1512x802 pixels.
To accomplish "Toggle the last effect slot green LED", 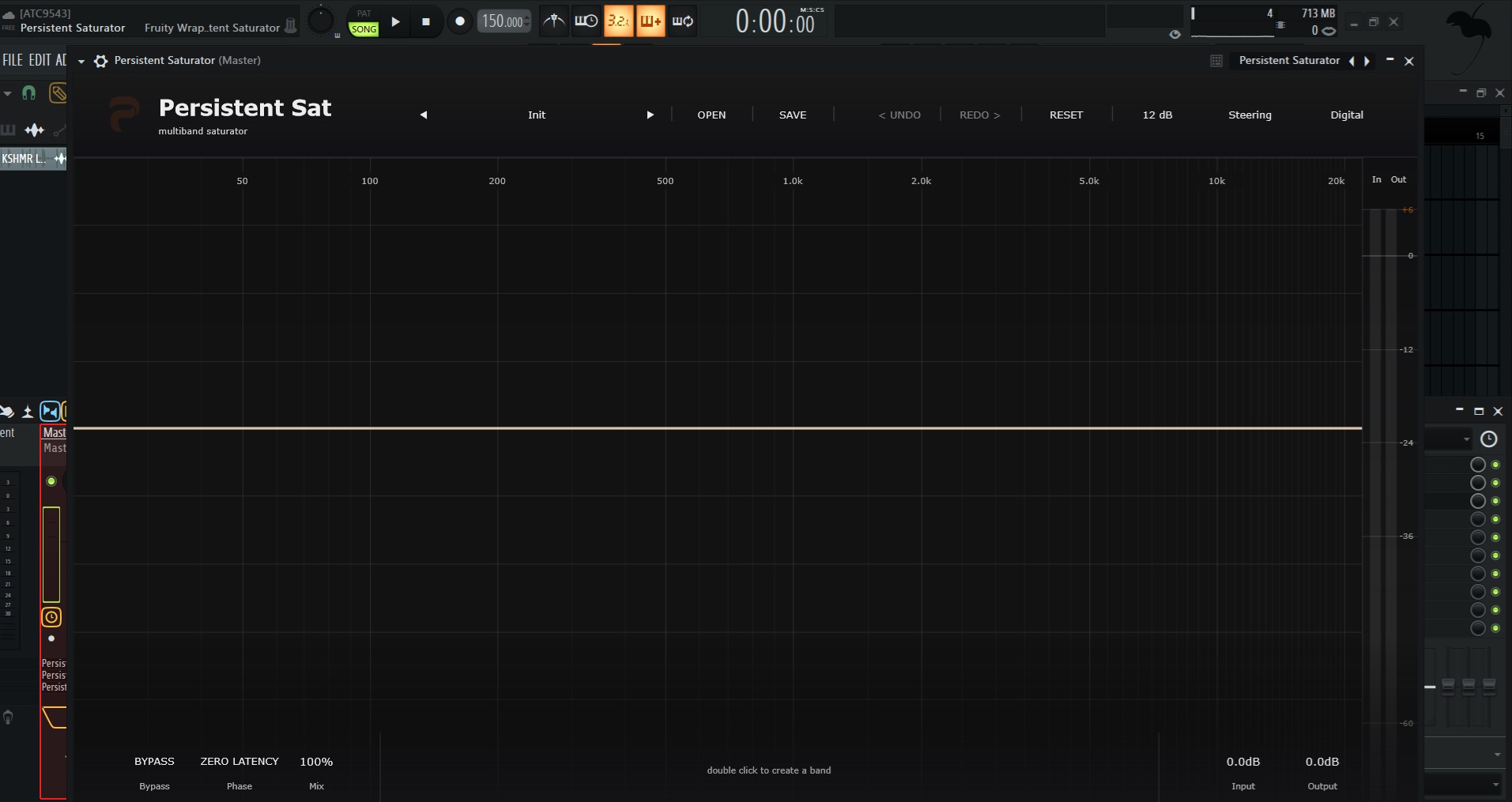I will (1495, 628).
